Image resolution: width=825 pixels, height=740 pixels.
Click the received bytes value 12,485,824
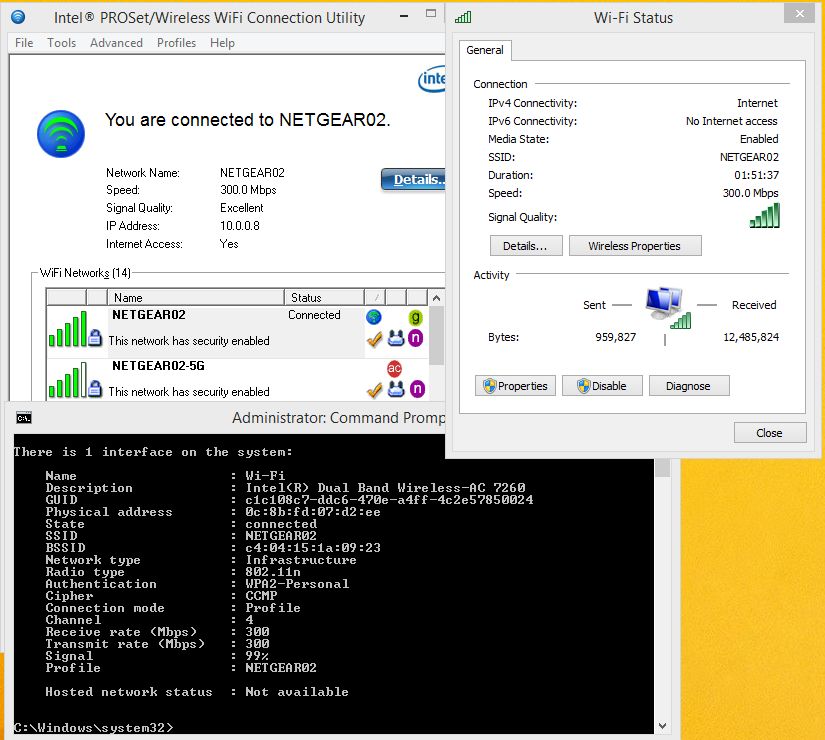click(x=751, y=337)
